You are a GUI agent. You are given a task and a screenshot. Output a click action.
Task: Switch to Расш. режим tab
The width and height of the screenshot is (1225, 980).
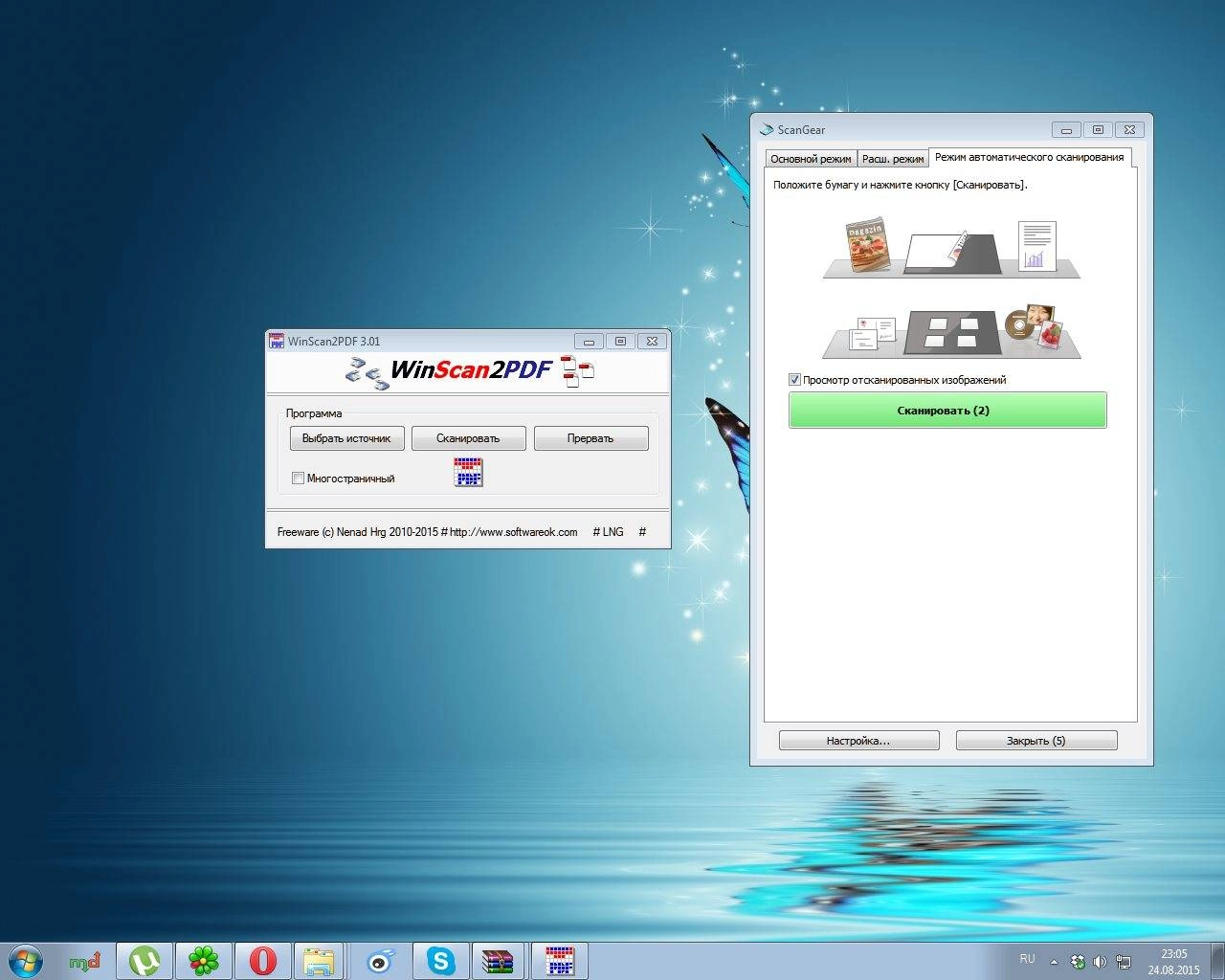point(893,159)
